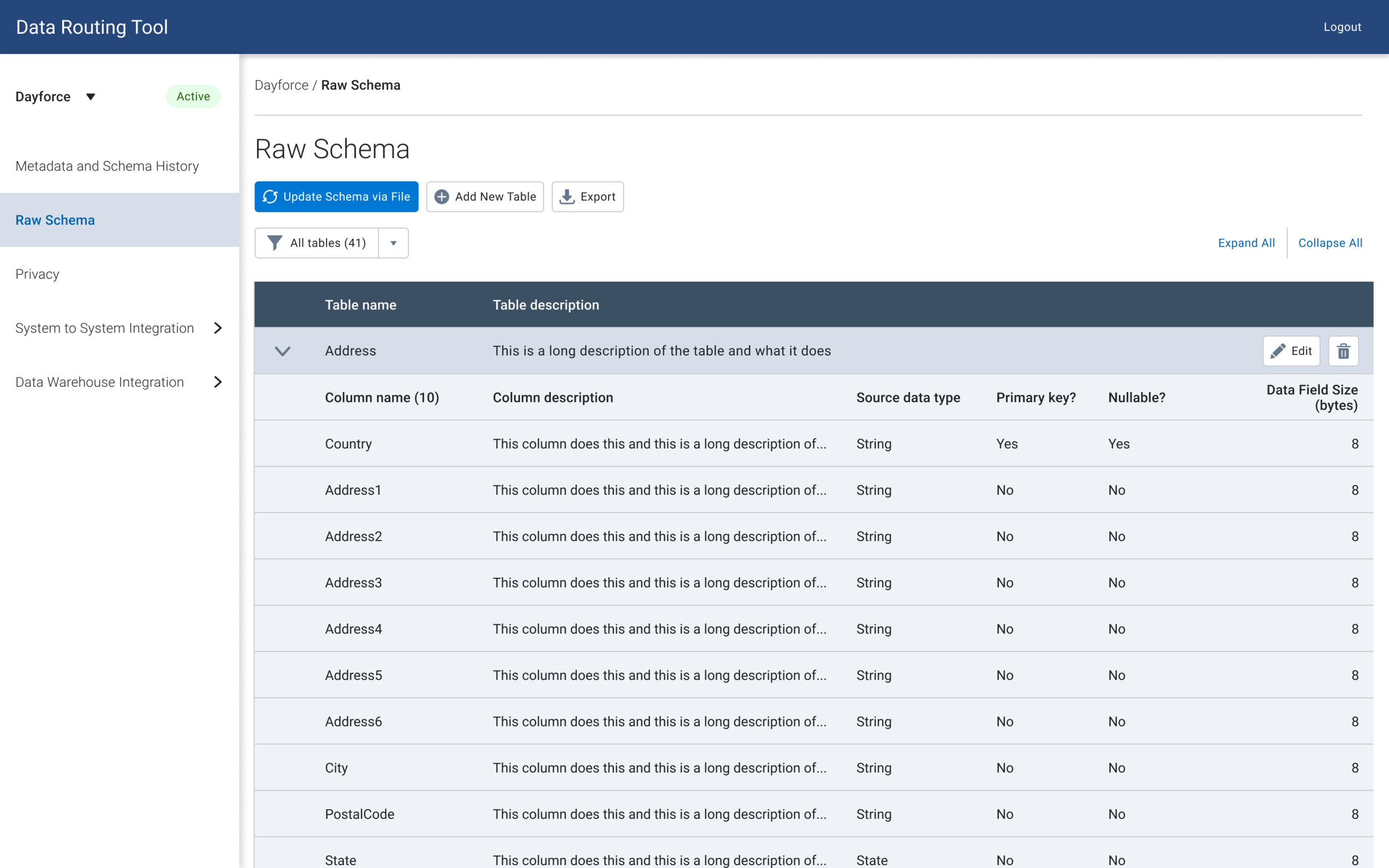Open the All tables filter dropdown arrow
The width and height of the screenshot is (1389, 868).
(x=393, y=243)
